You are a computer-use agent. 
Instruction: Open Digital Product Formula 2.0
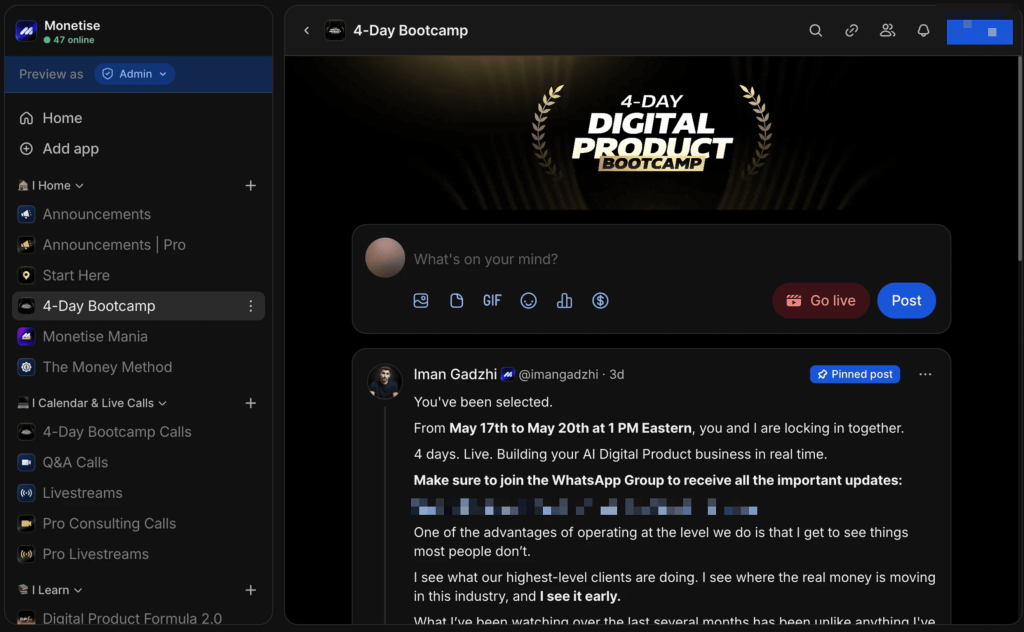[138, 618]
